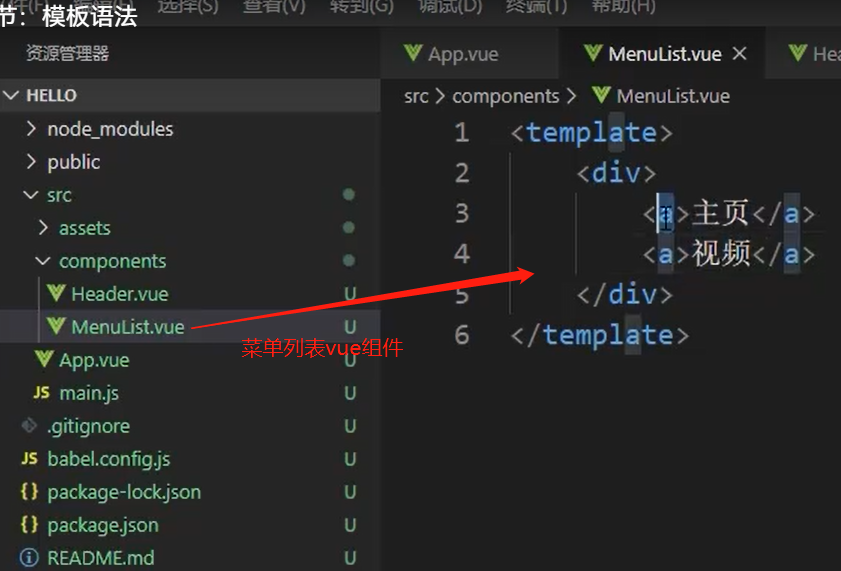Click the Vue icon beside Header.vue

(56, 293)
